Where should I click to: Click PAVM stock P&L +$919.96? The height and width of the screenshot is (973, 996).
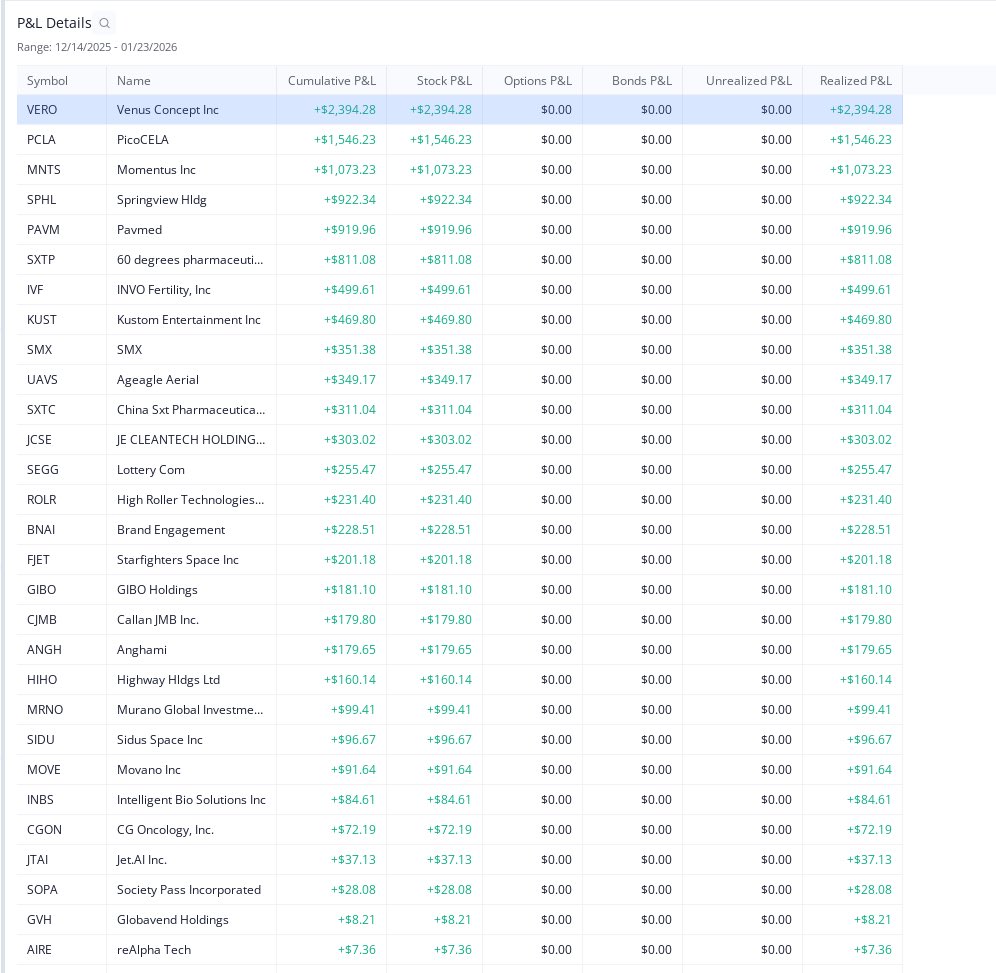(x=445, y=230)
